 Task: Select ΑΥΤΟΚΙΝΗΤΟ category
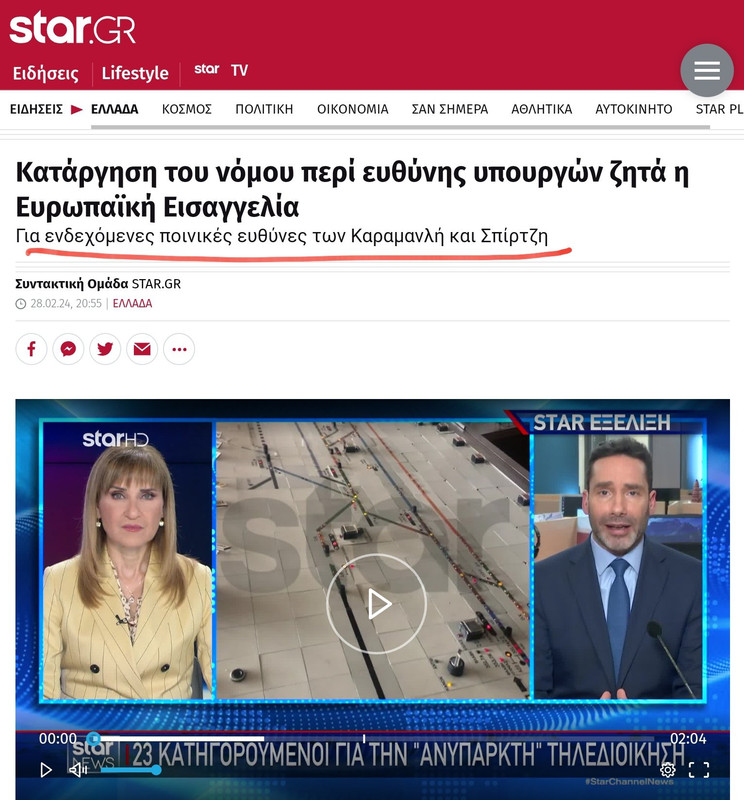click(634, 109)
